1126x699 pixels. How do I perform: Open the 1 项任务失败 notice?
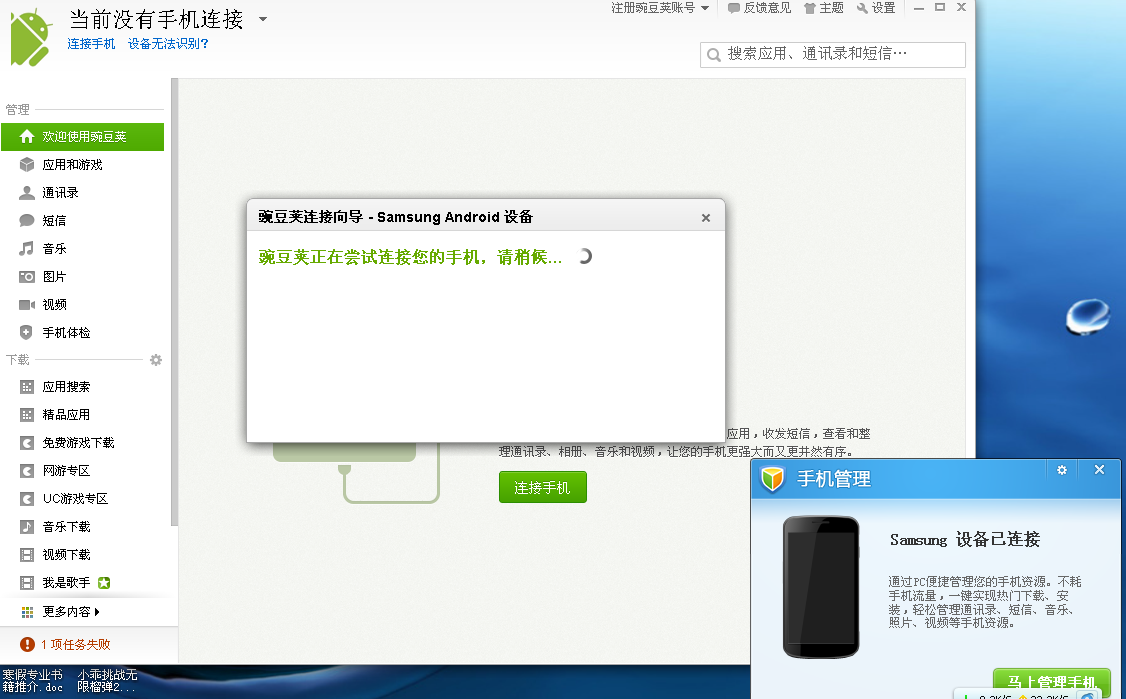(75, 644)
